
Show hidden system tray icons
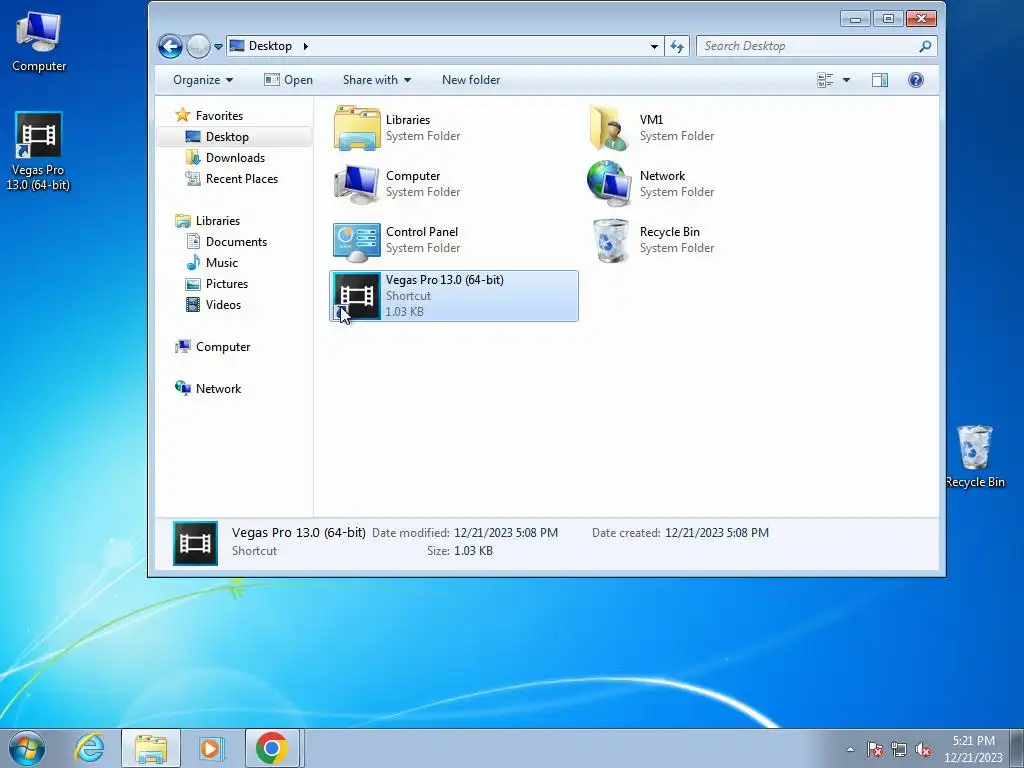[850, 749]
